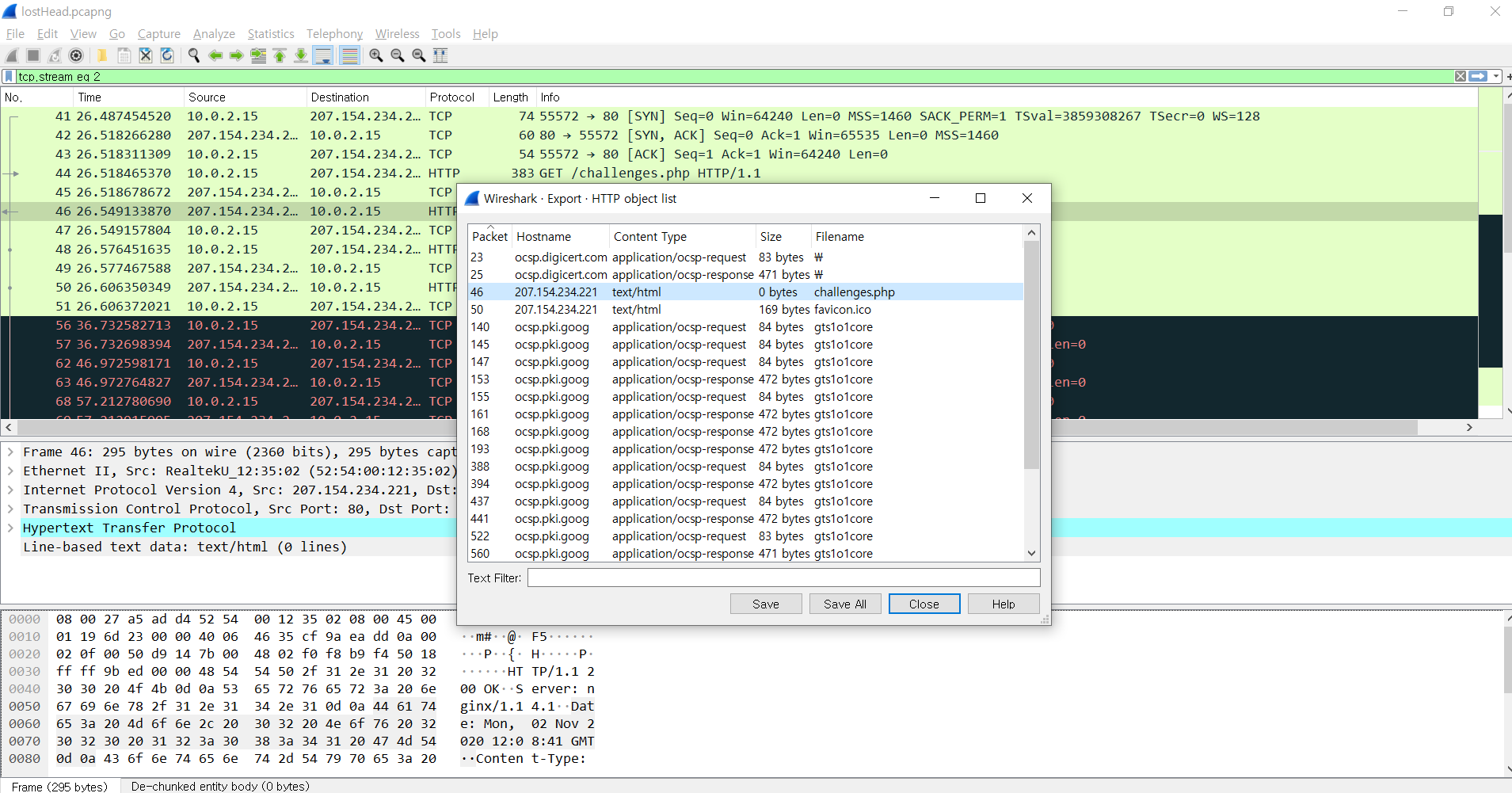Open a capture file folder icon
Image resolution: width=1512 pixels, height=793 pixels.
point(102,55)
